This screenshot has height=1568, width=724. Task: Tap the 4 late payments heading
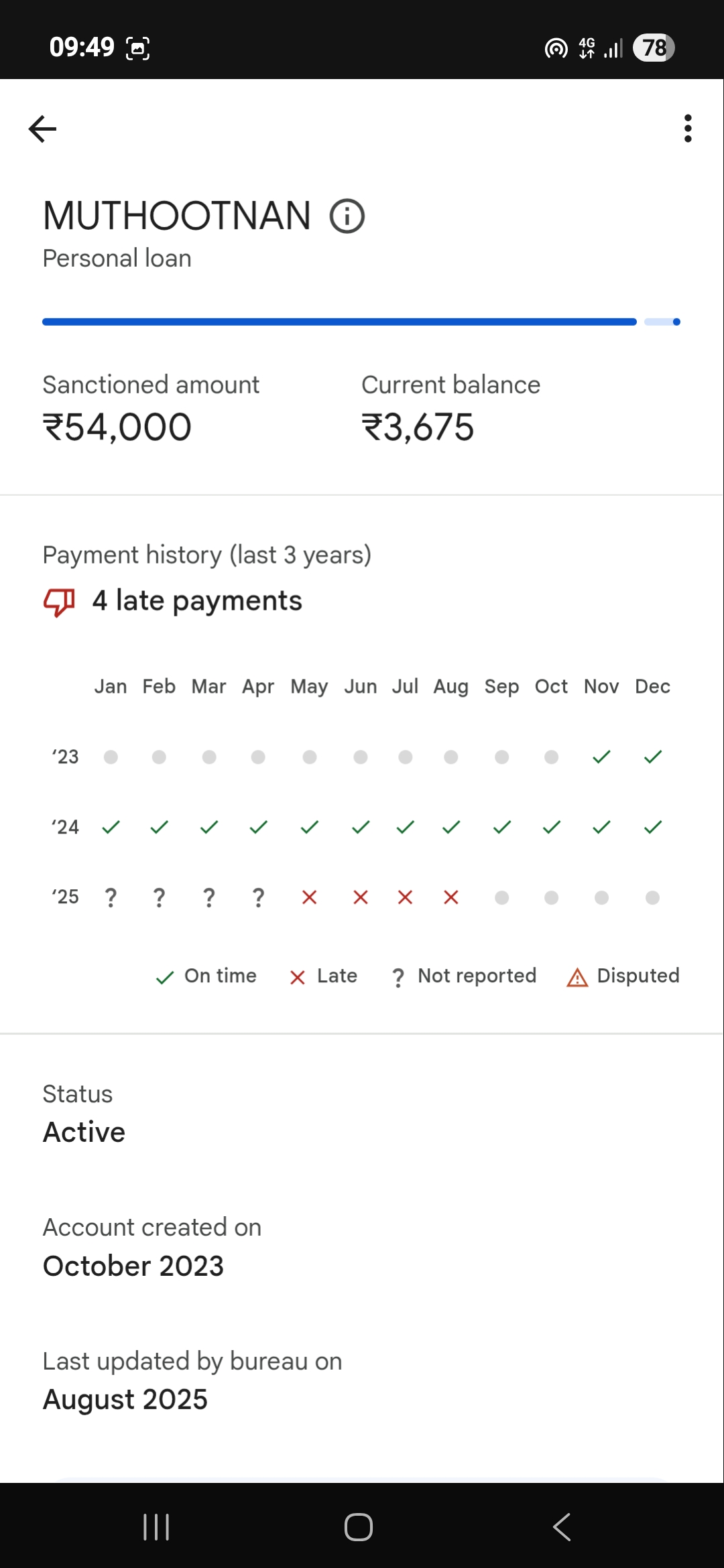pyautogui.click(x=197, y=601)
